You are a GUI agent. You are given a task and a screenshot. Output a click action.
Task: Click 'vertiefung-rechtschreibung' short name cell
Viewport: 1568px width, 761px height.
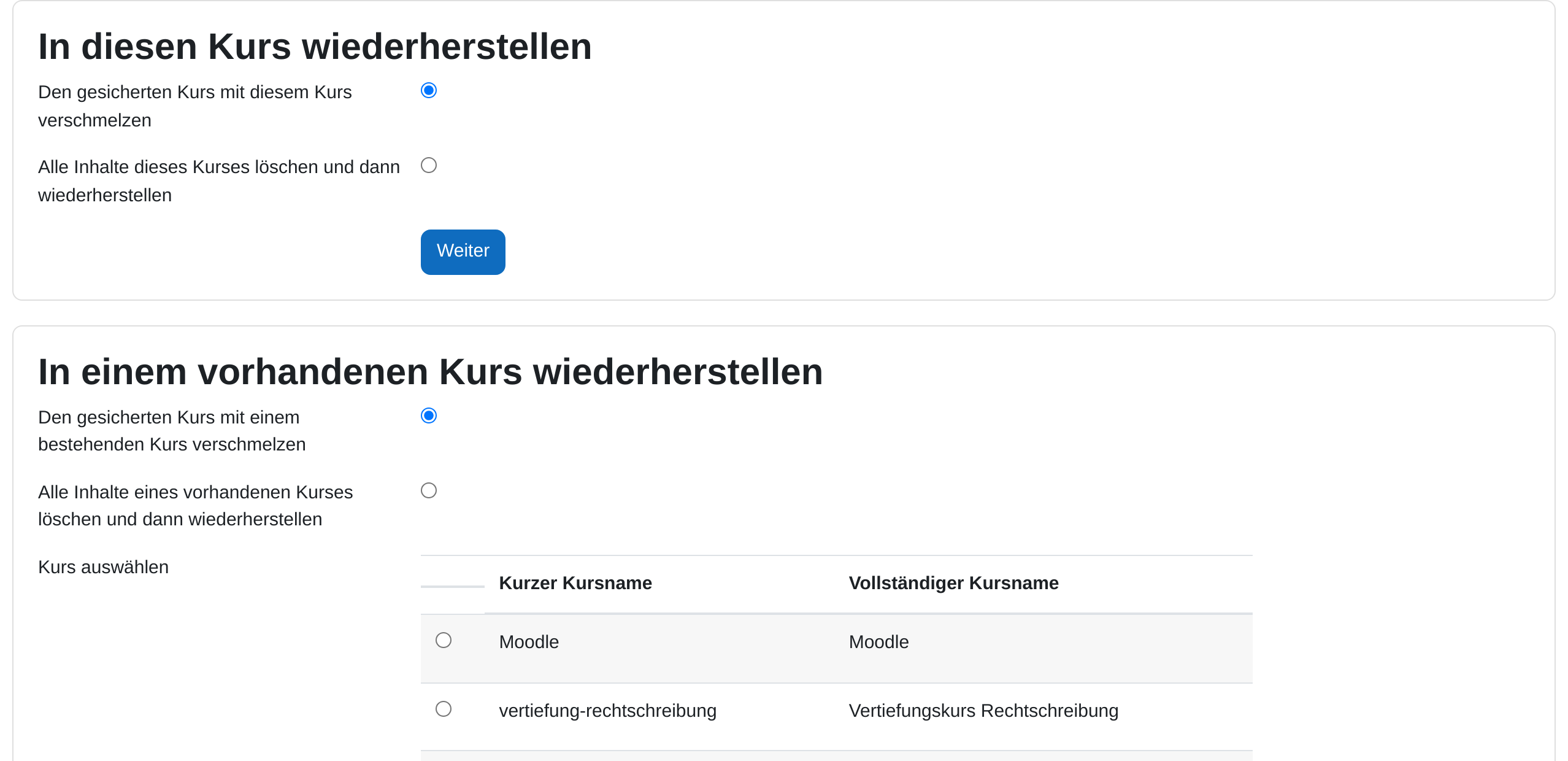[608, 711]
